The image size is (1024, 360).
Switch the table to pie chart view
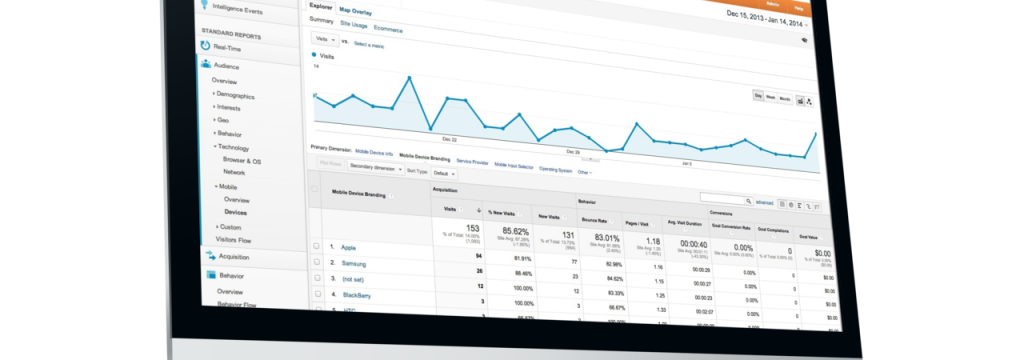coord(791,205)
